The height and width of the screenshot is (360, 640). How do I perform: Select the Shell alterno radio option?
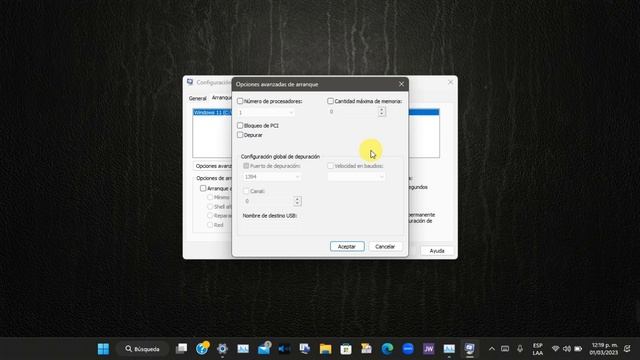coord(210,207)
